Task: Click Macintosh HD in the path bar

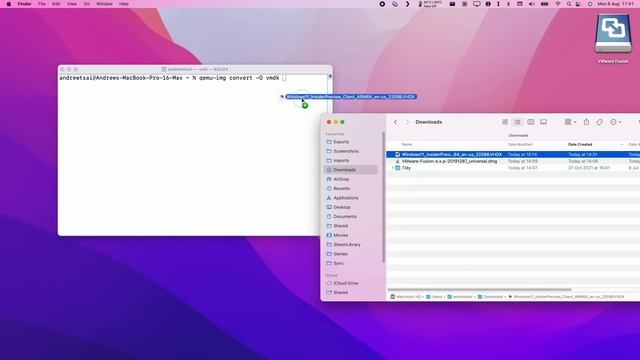Action: [405, 297]
